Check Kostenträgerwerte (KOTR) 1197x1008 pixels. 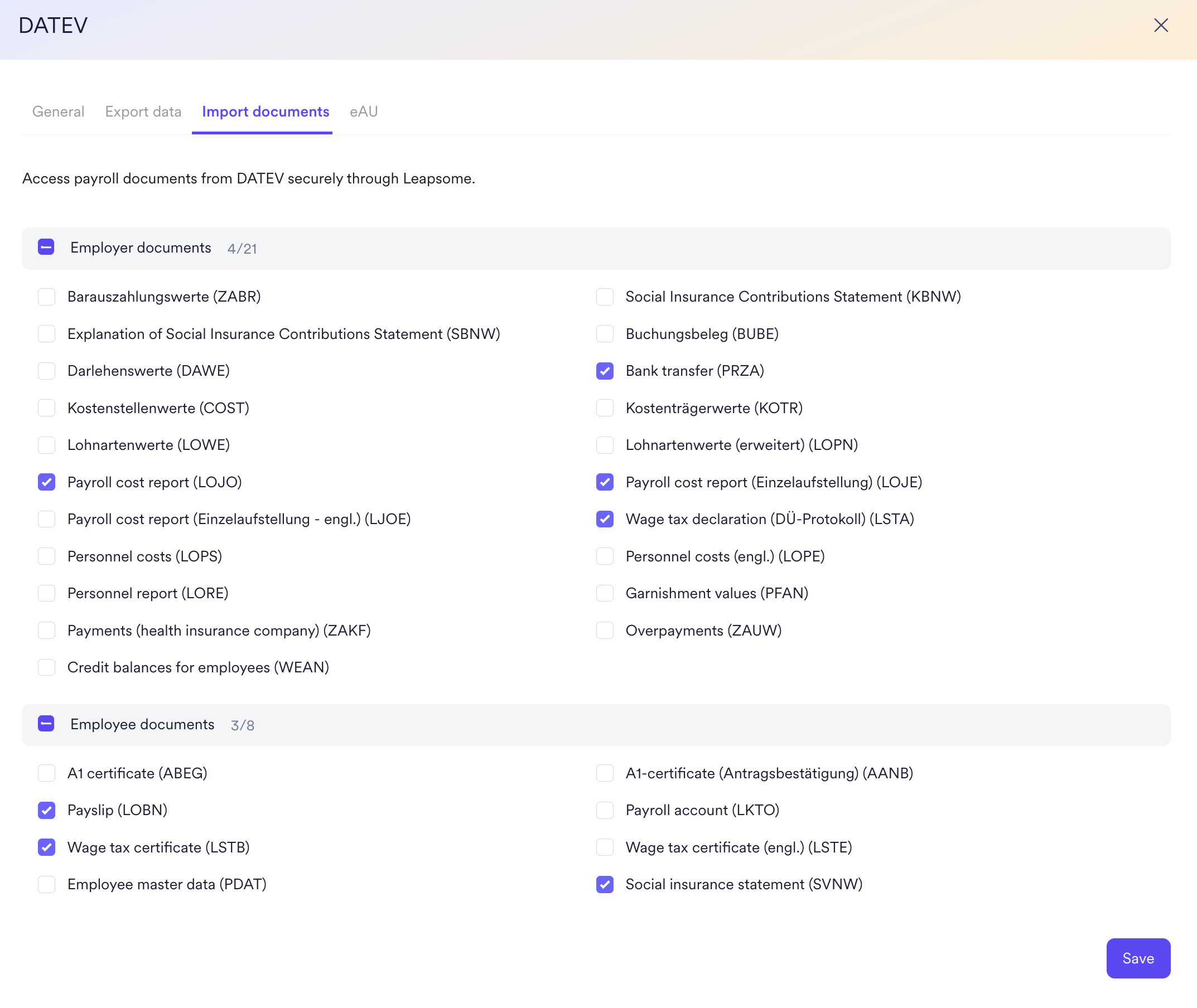605,408
